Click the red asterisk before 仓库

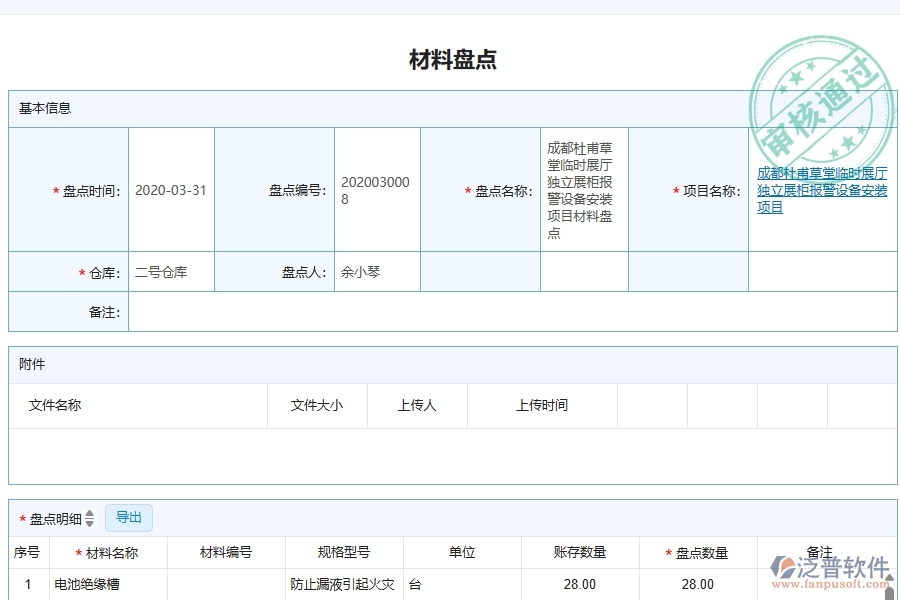80,271
